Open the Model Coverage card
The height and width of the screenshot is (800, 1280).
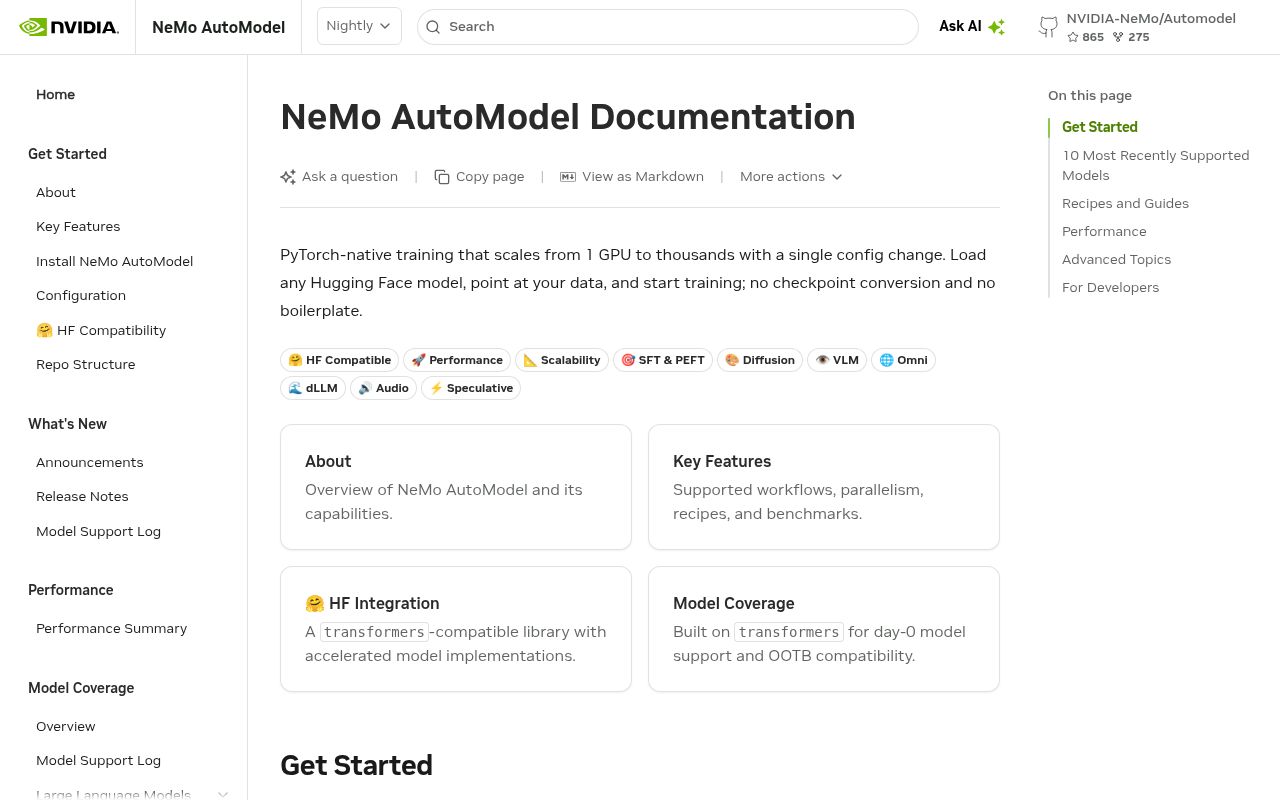(824, 629)
